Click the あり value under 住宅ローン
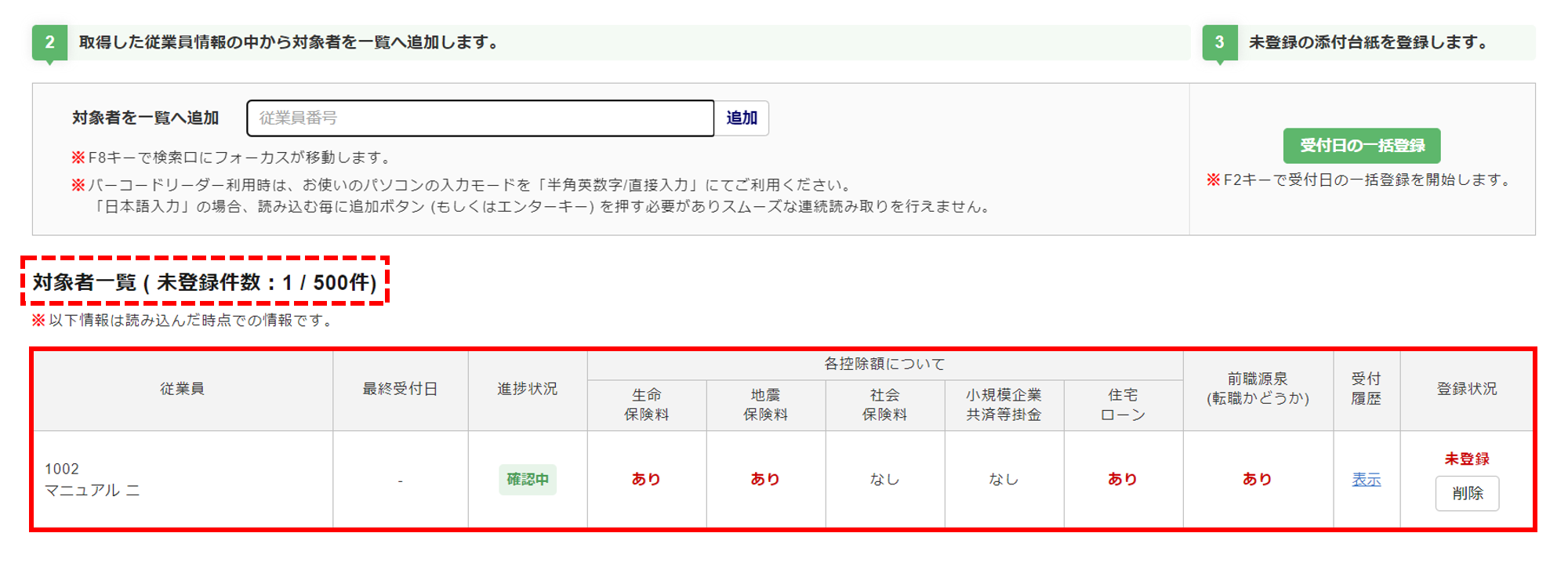The image size is (1568, 562). (1123, 480)
